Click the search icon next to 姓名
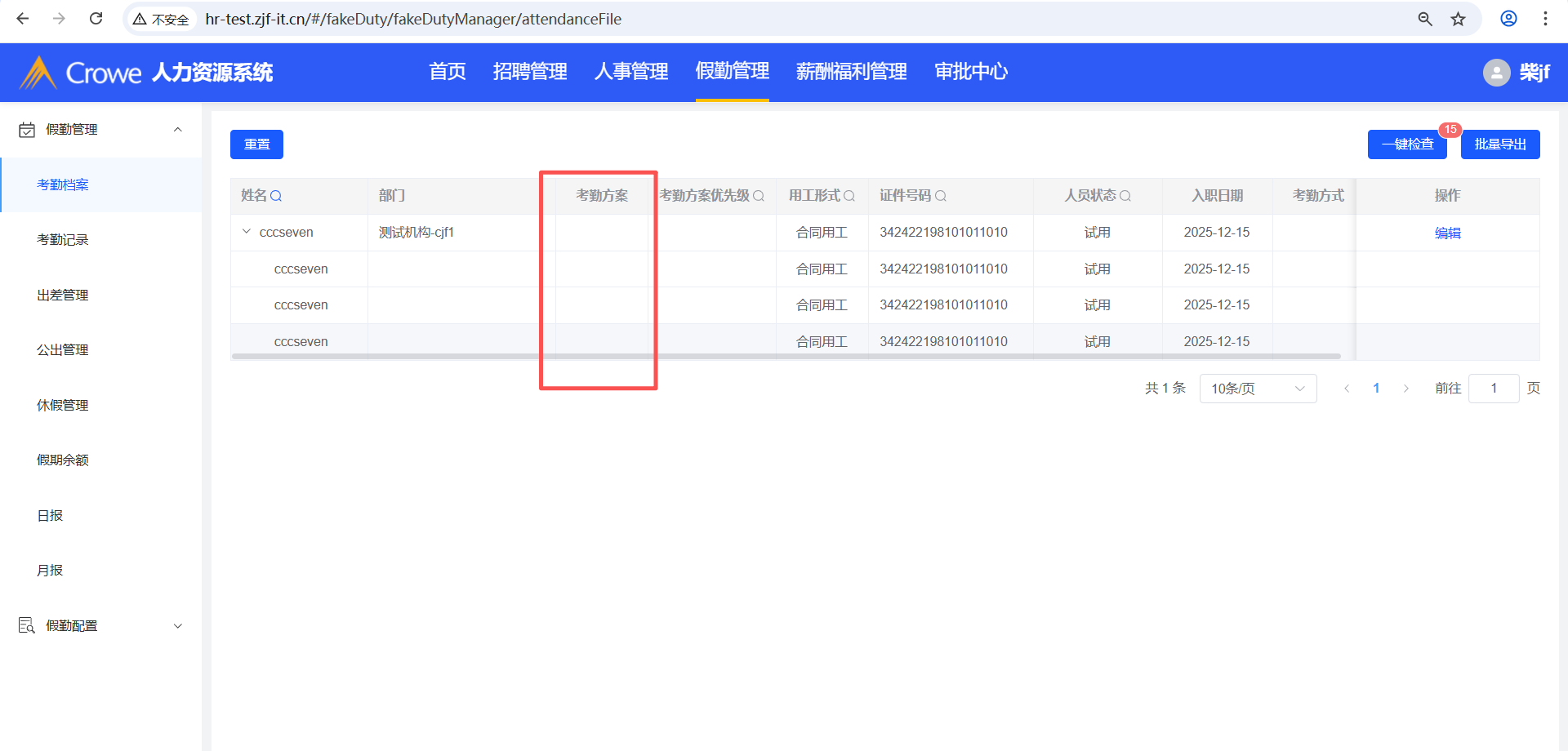Image resolution: width=1568 pixels, height=751 pixels. pyautogui.click(x=276, y=196)
